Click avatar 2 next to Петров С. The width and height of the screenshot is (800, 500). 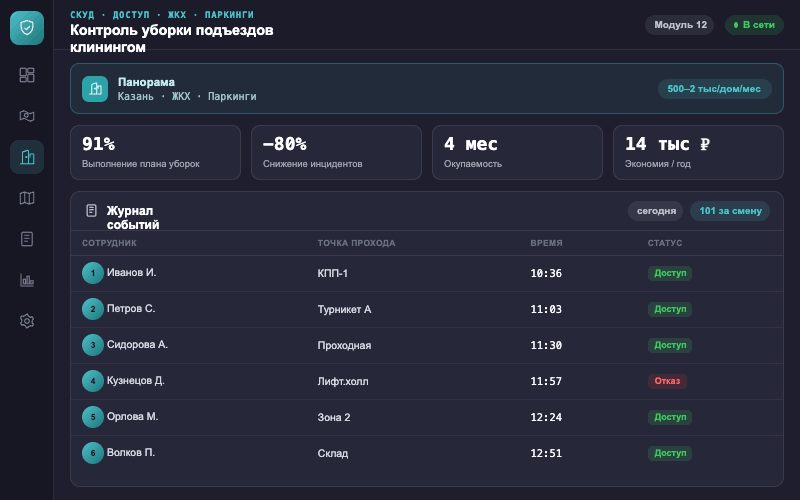93,309
